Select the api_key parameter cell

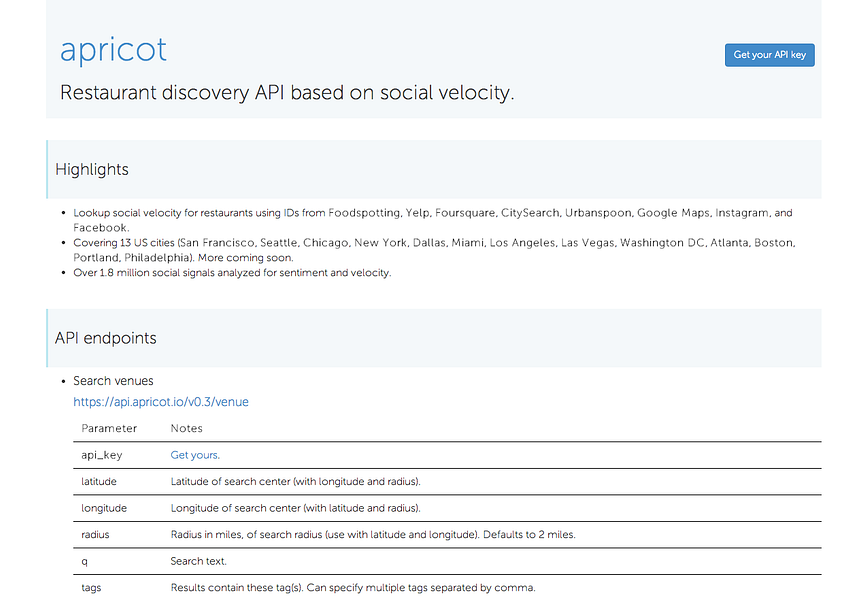click(101, 455)
